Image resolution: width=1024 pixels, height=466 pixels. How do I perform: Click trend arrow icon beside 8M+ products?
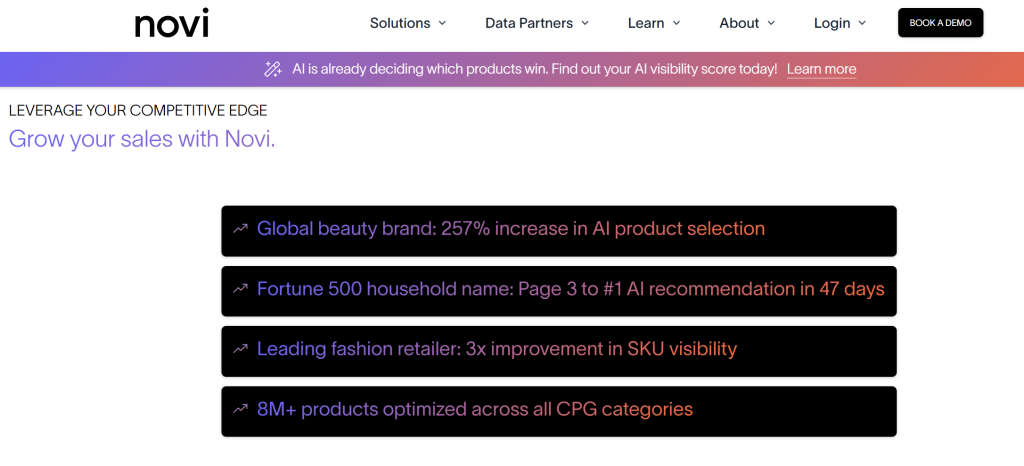click(240, 409)
